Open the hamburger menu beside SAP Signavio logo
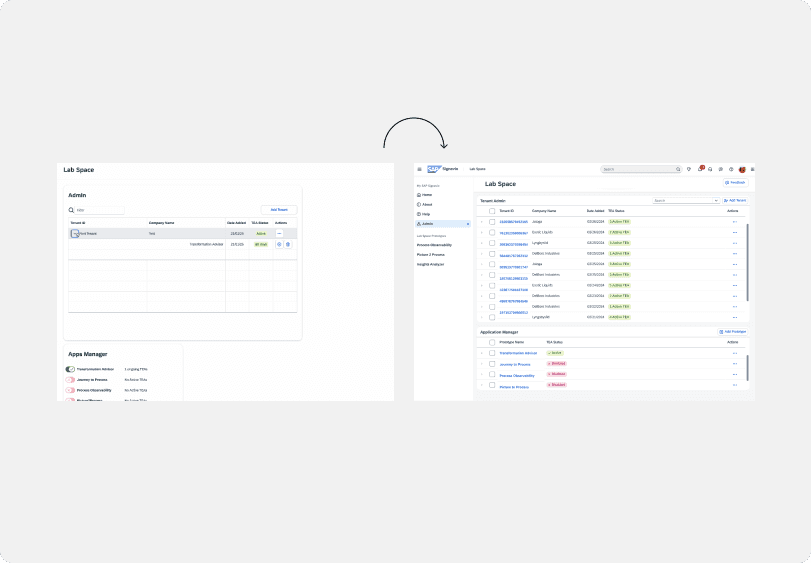 tap(419, 169)
